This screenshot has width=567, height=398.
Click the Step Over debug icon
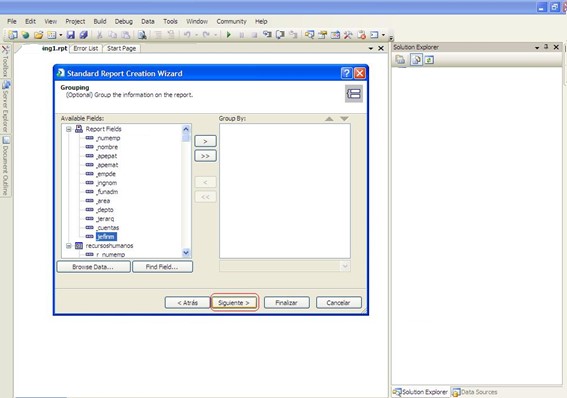280,35
